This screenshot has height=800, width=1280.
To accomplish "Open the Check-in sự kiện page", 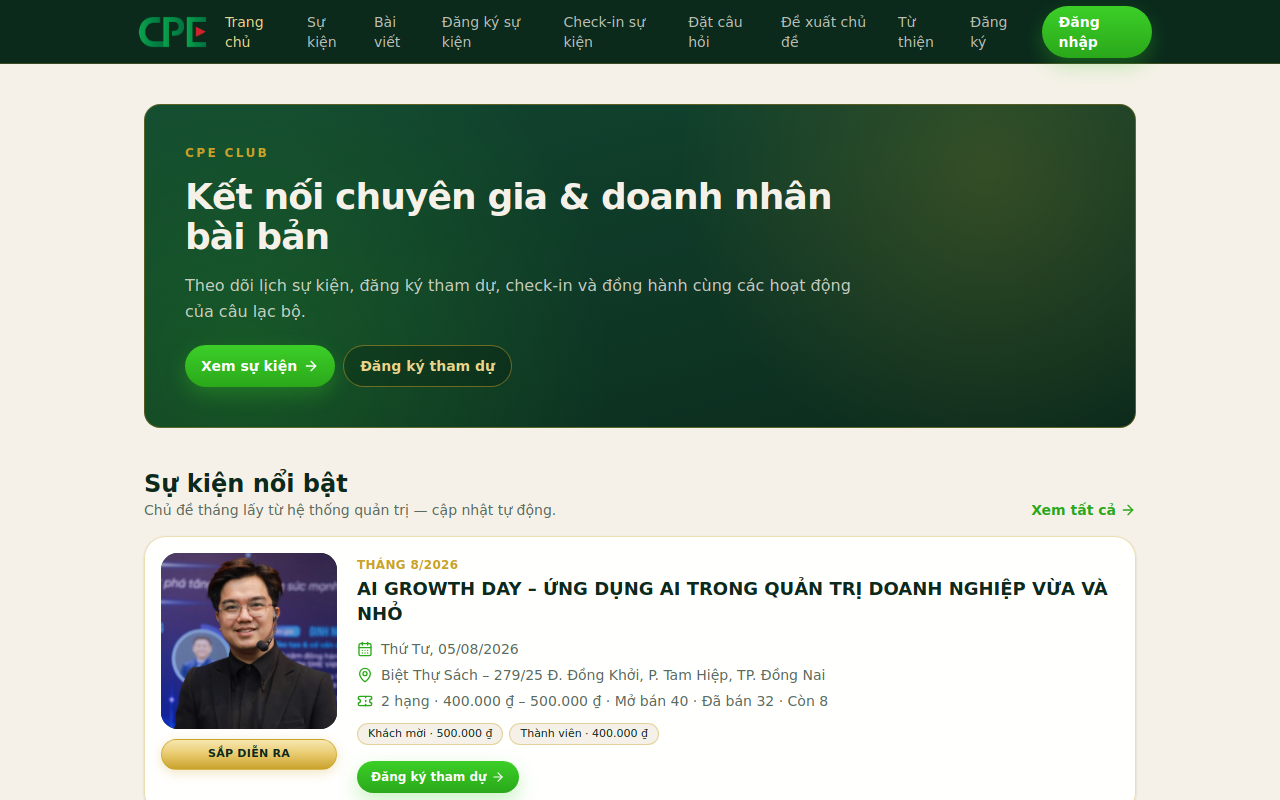I will point(605,32).
